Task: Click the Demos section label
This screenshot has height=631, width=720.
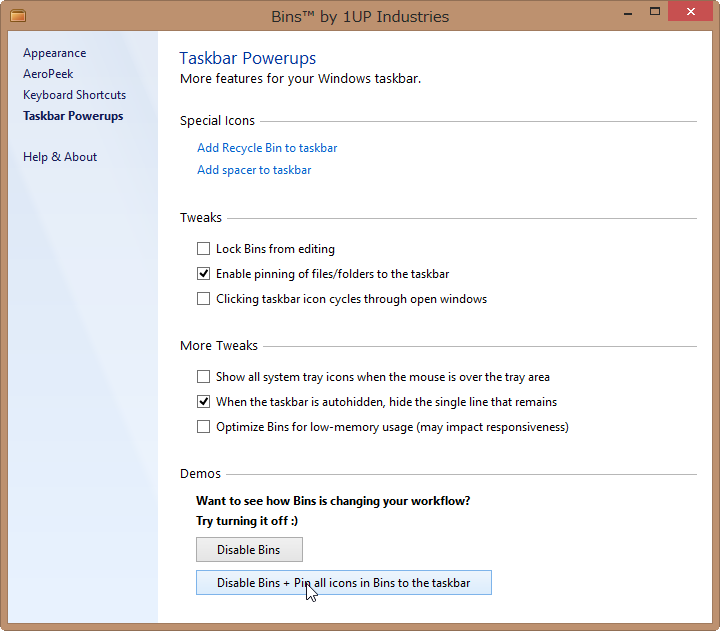Action: click(x=200, y=473)
